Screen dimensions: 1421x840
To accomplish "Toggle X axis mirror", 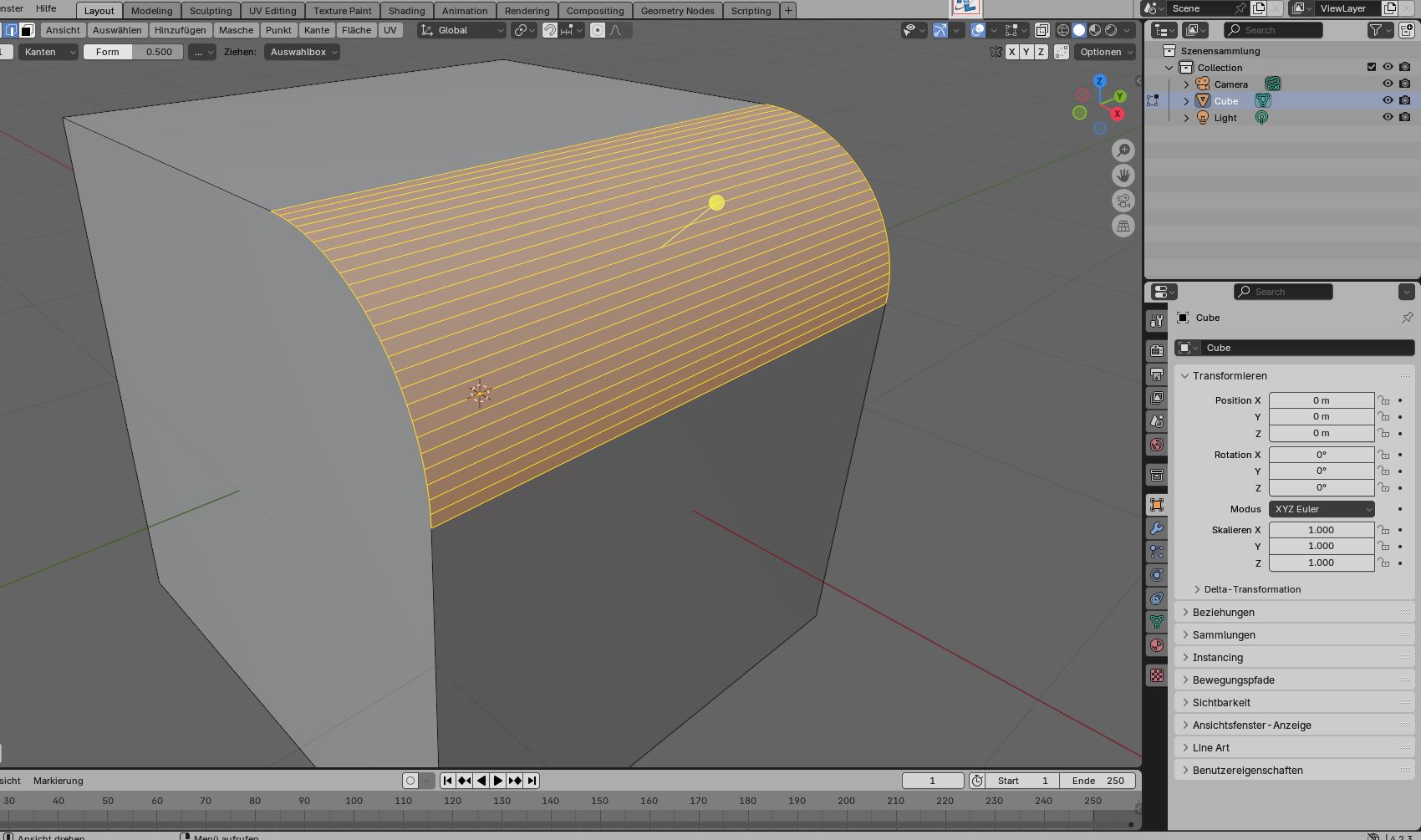I will point(1012,52).
